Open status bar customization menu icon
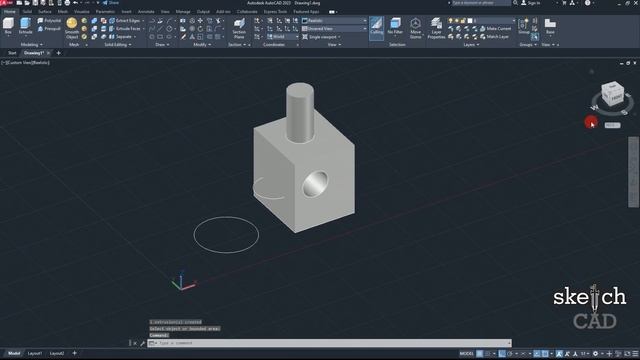This screenshot has height=360, width=640. (x=636, y=353)
